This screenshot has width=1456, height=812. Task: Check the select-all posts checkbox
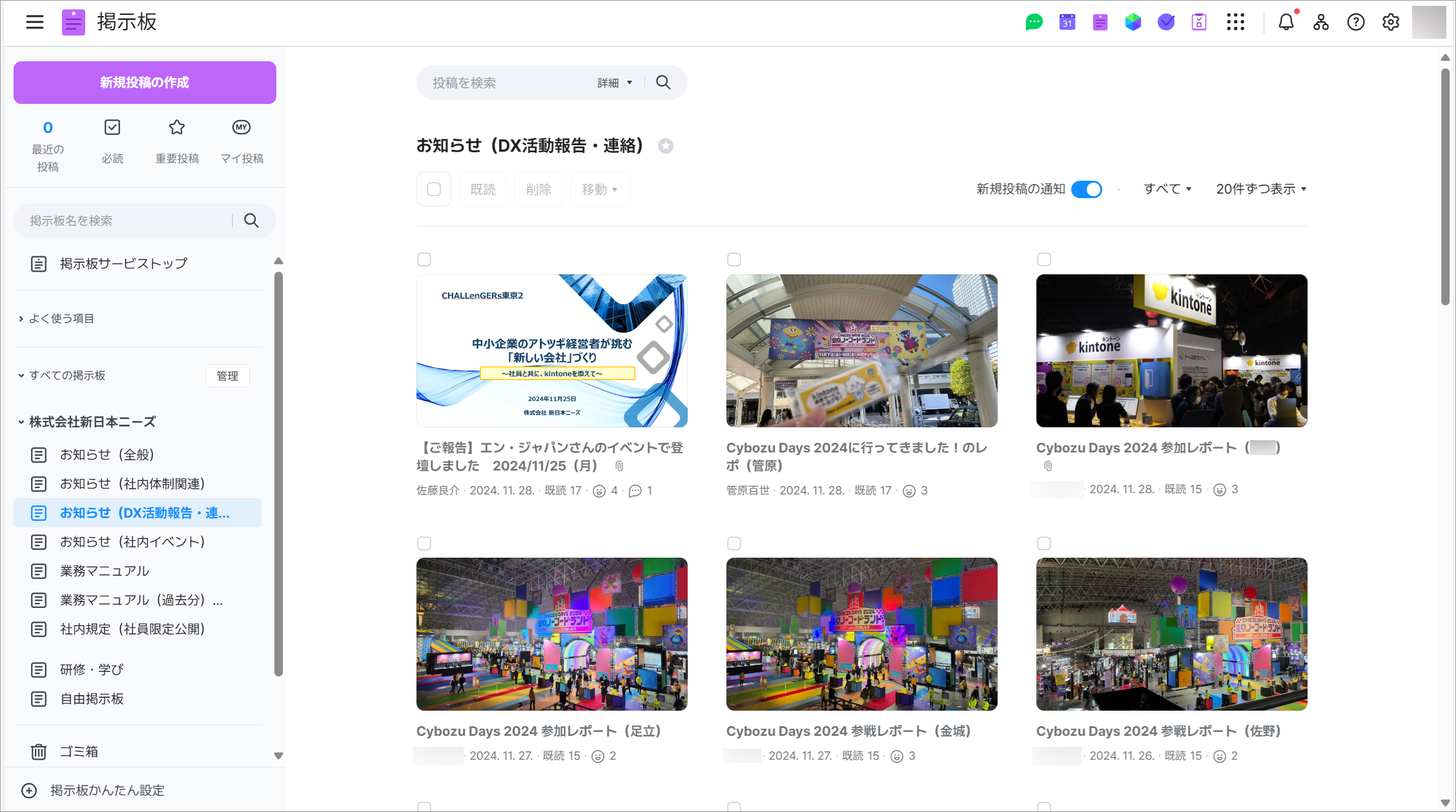[x=434, y=189]
